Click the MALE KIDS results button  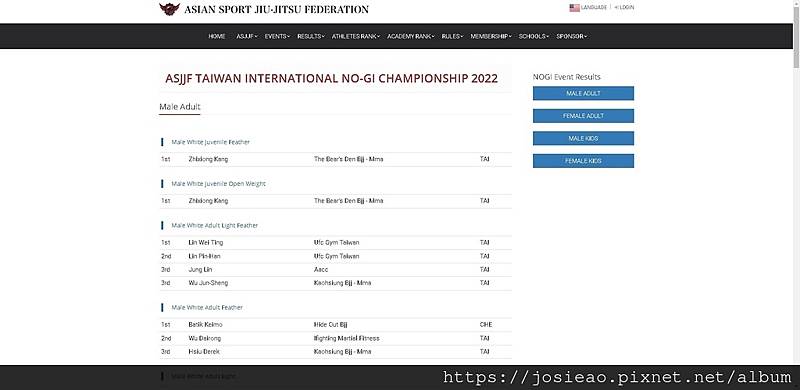[x=583, y=138]
